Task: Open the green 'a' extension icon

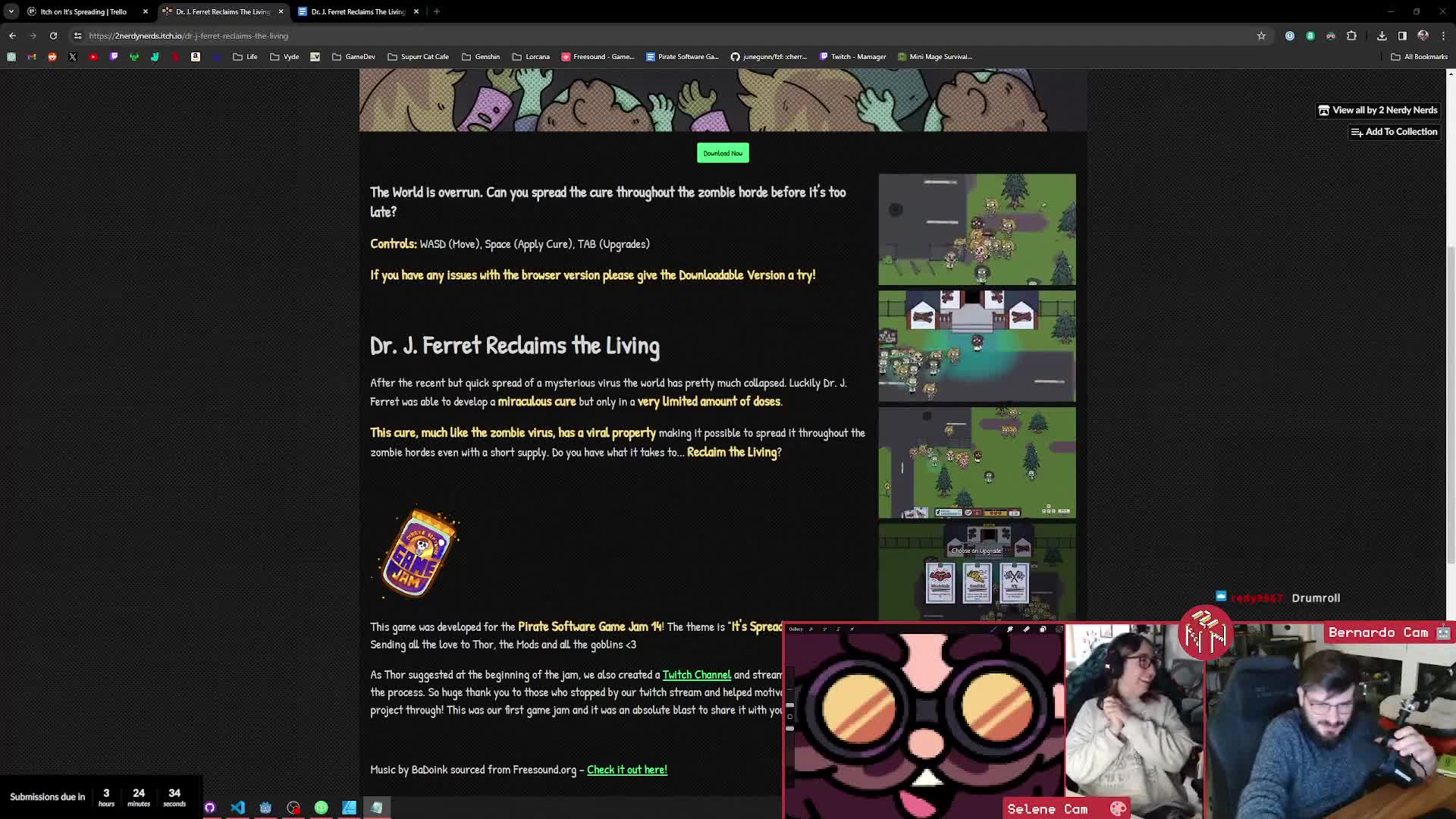Action: [x=1310, y=36]
